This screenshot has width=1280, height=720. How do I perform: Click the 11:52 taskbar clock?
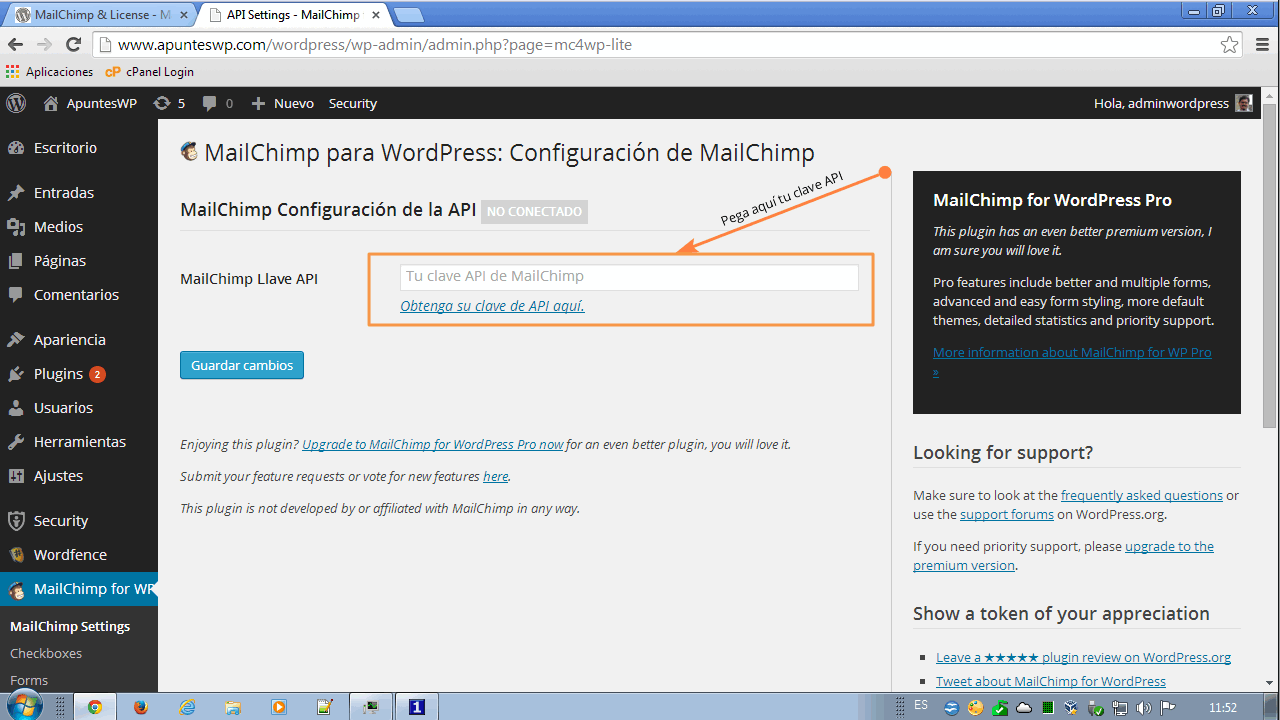[1222, 707]
